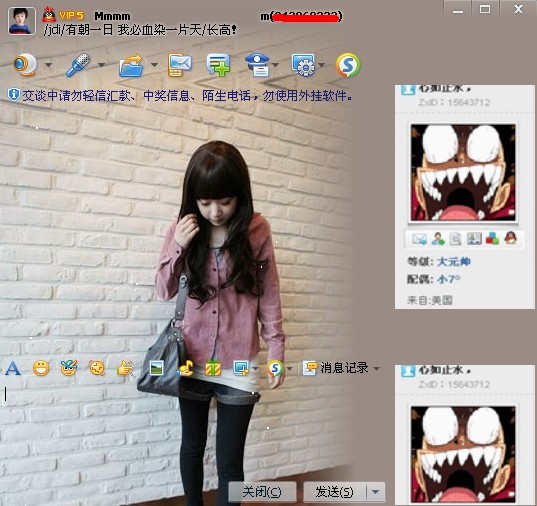Expand the remote desktop dropdown arrow
This screenshot has height=506, width=537.
coord(321,65)
